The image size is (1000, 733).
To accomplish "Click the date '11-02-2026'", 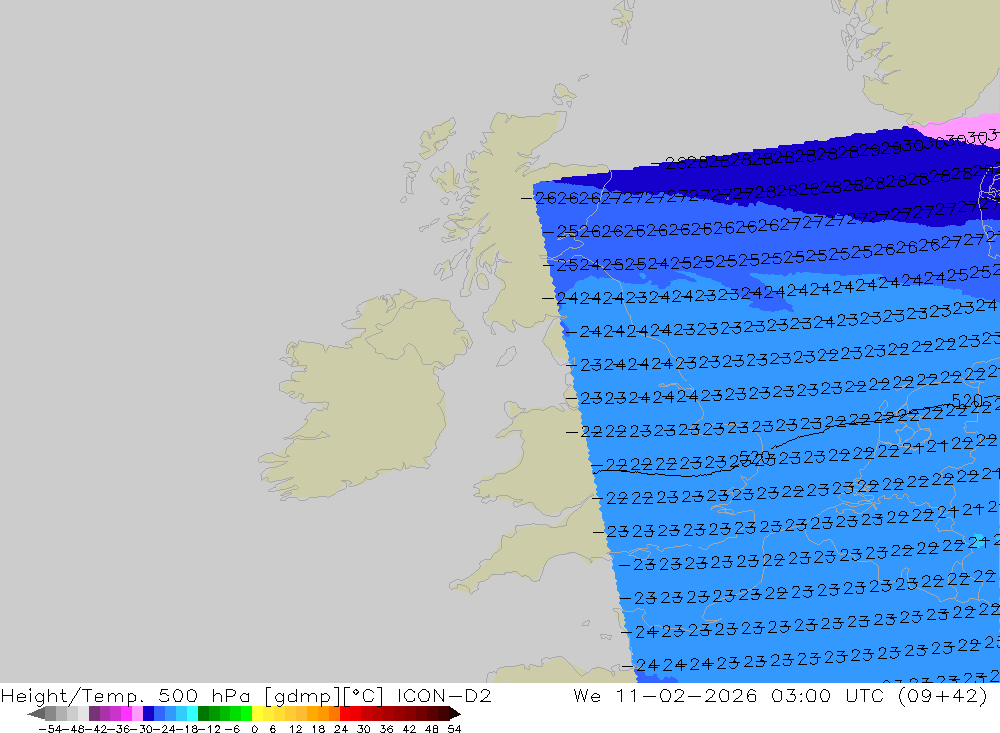I will pos(686,695).
